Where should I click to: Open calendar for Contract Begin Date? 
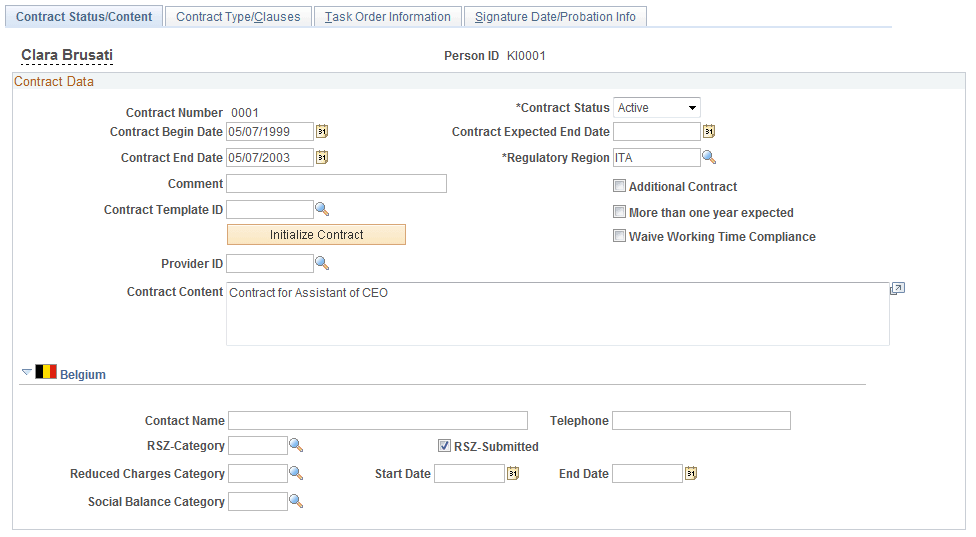[322, 131]
